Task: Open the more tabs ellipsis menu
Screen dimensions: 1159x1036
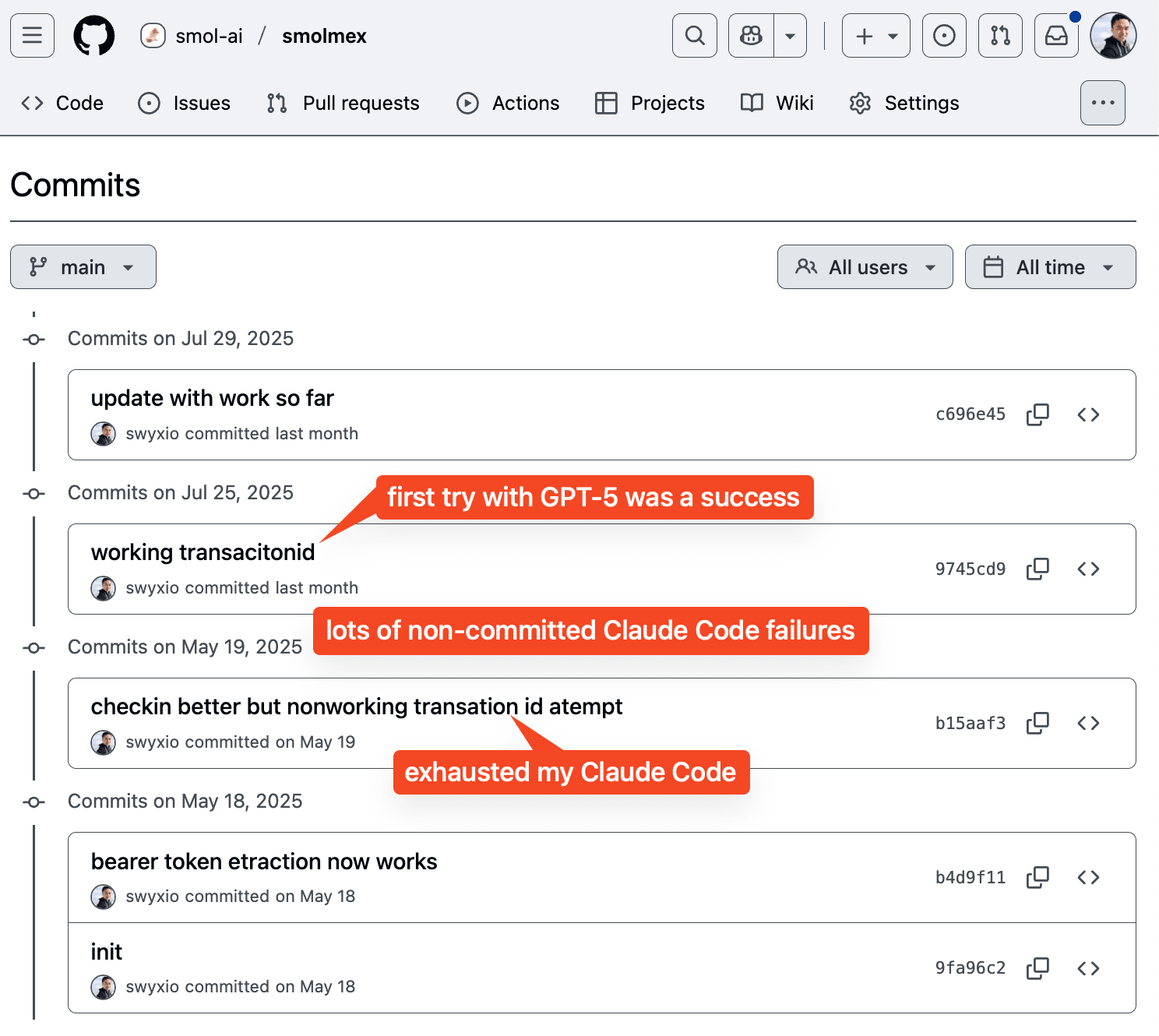Action: point(1103,103)
